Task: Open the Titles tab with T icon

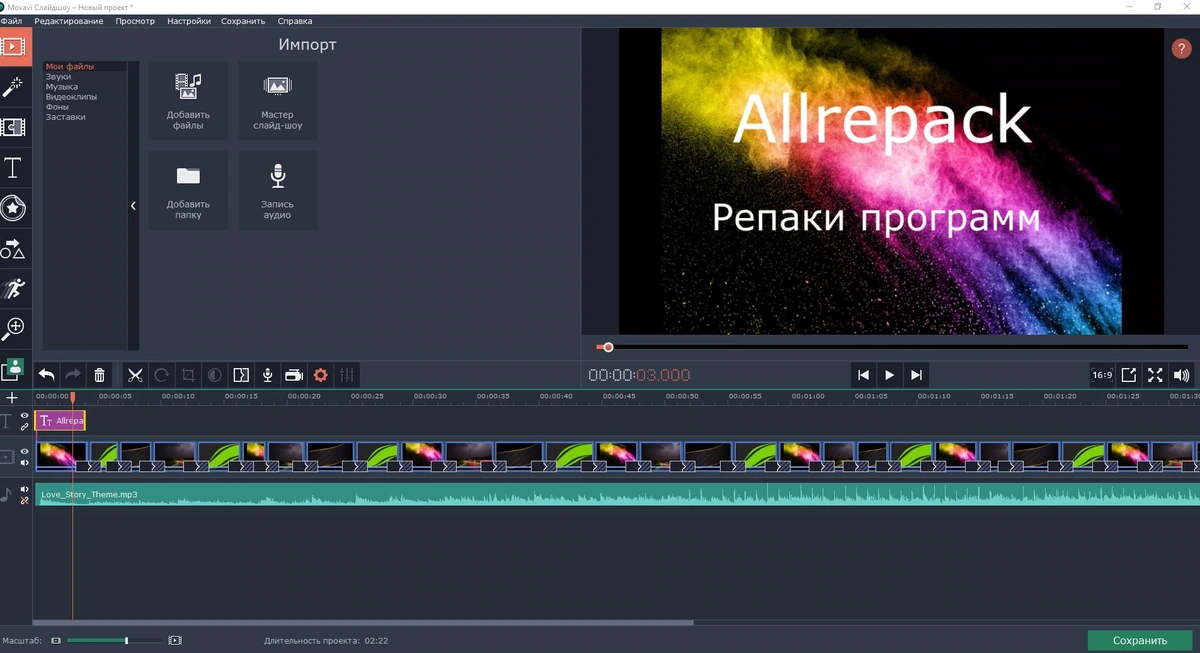Action: (14, 167)
